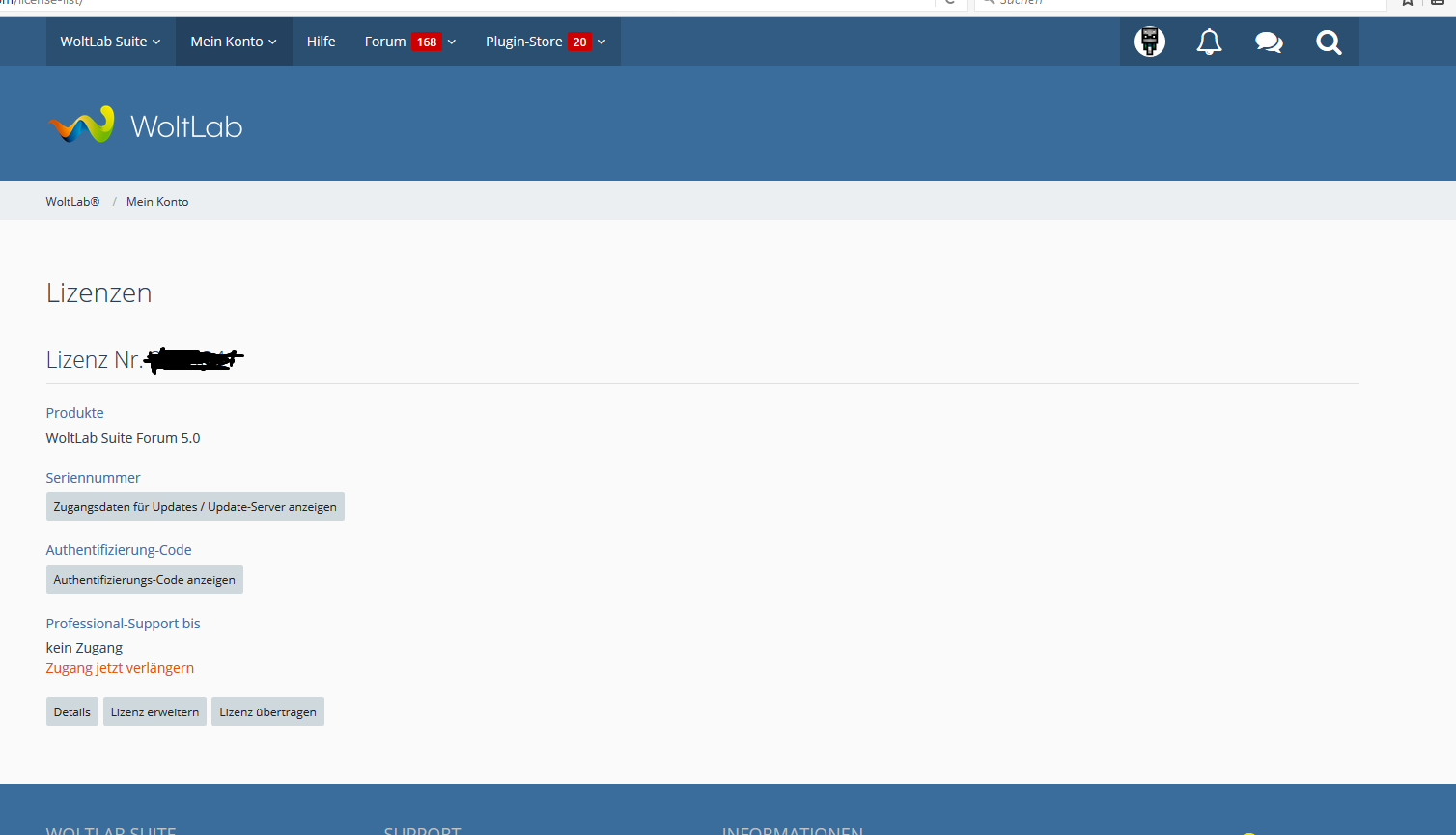Open notifications bell in header
This screenshot has height=835, width=1456.
coord(1209,42)
